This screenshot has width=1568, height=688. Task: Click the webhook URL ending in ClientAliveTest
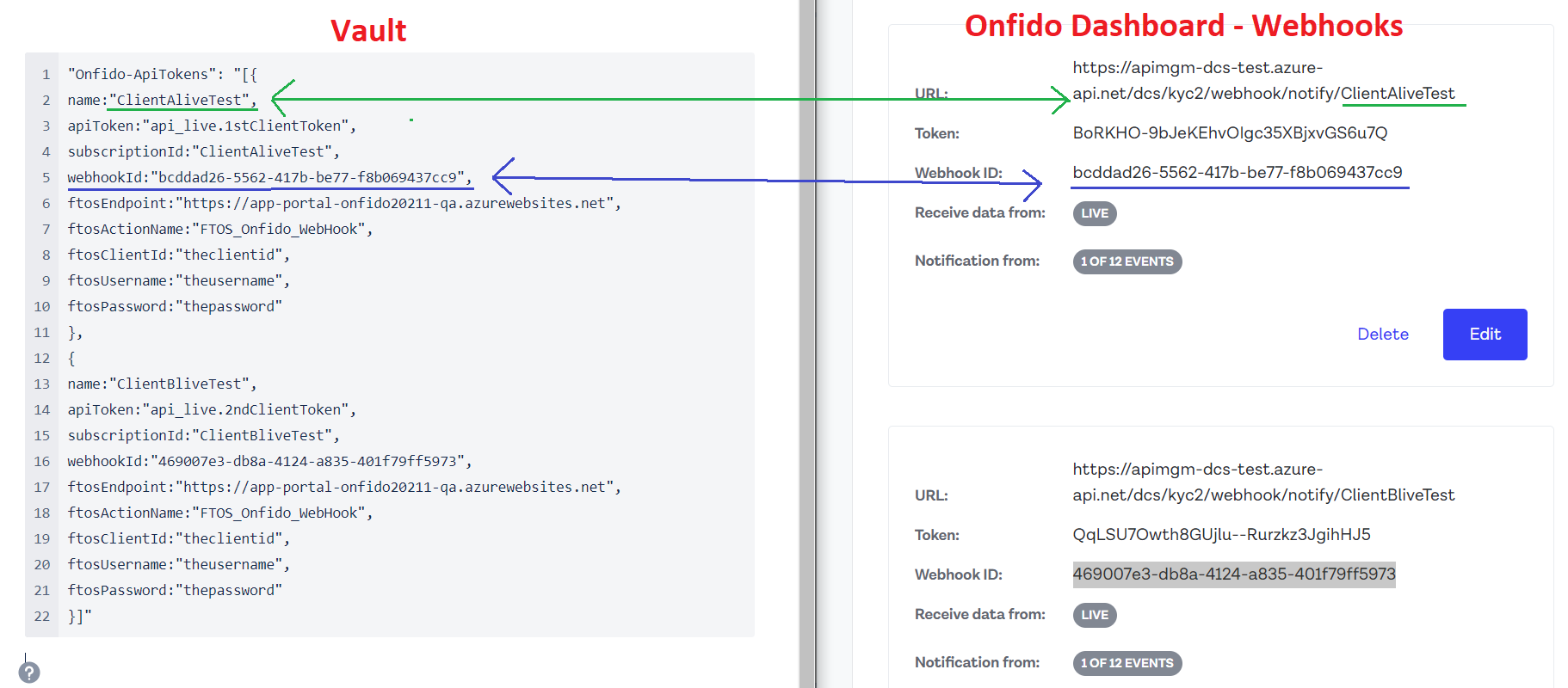point(1262,81)
